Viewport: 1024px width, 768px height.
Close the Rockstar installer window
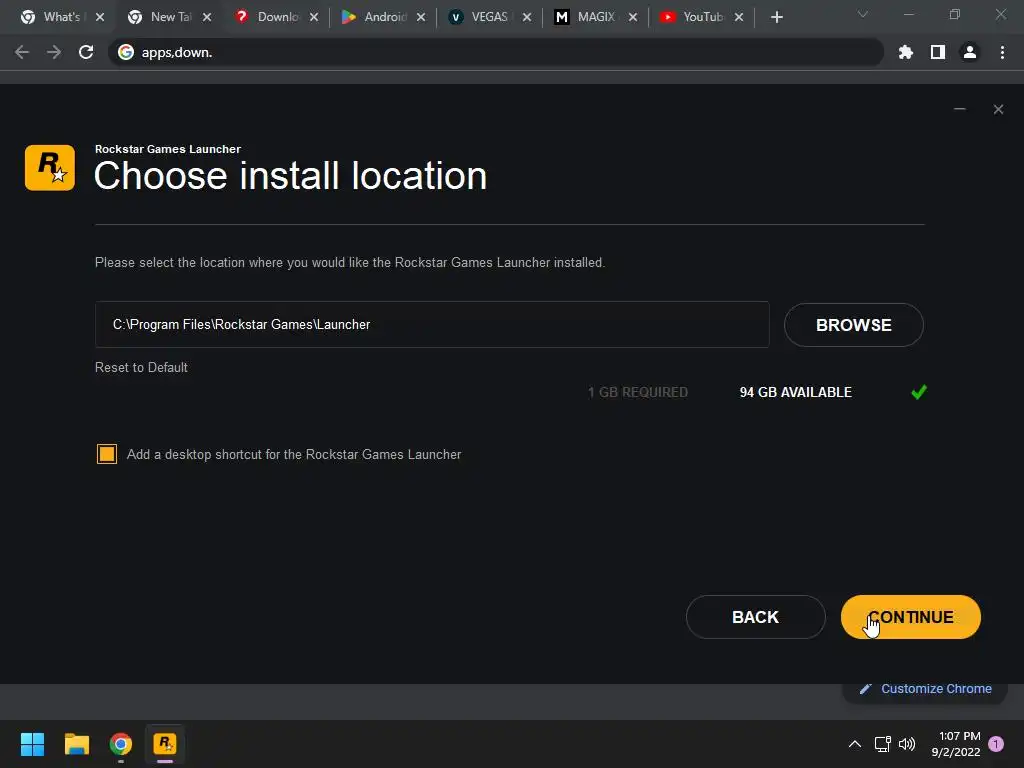pos(998,109)
